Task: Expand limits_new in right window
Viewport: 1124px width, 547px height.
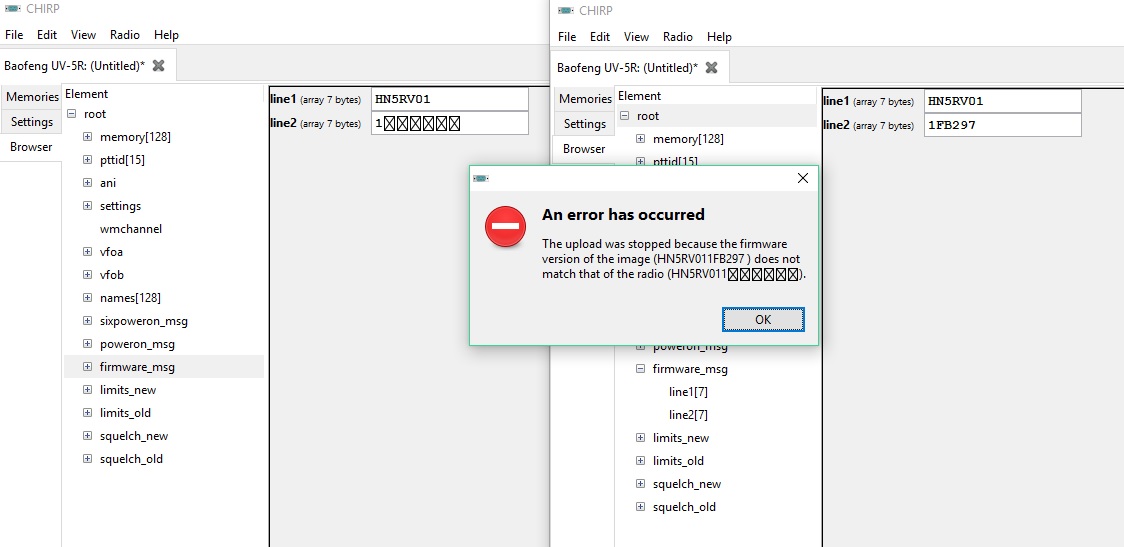Action: point(640,438)
